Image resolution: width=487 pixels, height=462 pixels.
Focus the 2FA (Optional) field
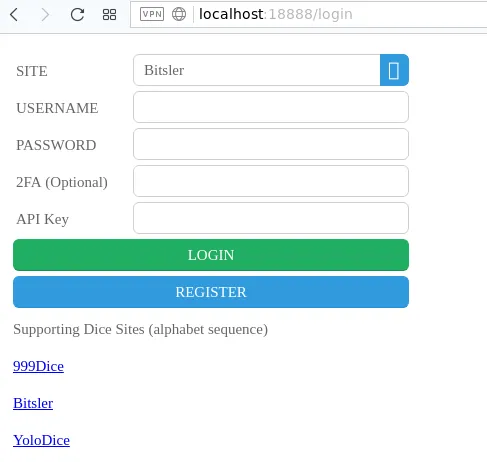pos(271,181)
